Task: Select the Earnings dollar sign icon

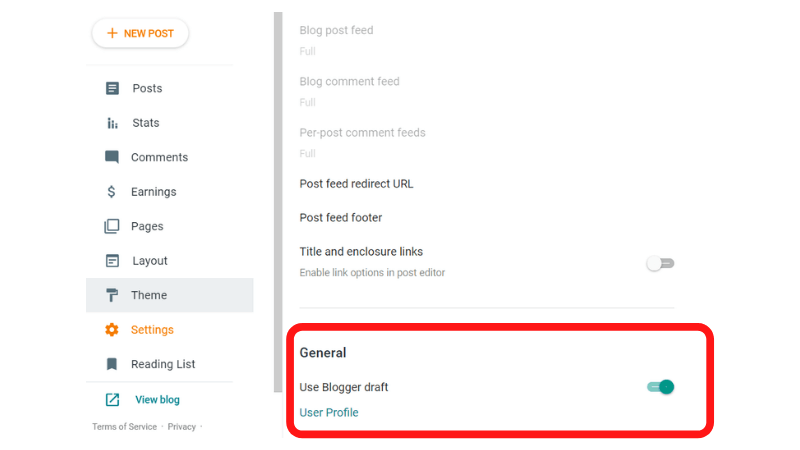Action: pos(111,192)
